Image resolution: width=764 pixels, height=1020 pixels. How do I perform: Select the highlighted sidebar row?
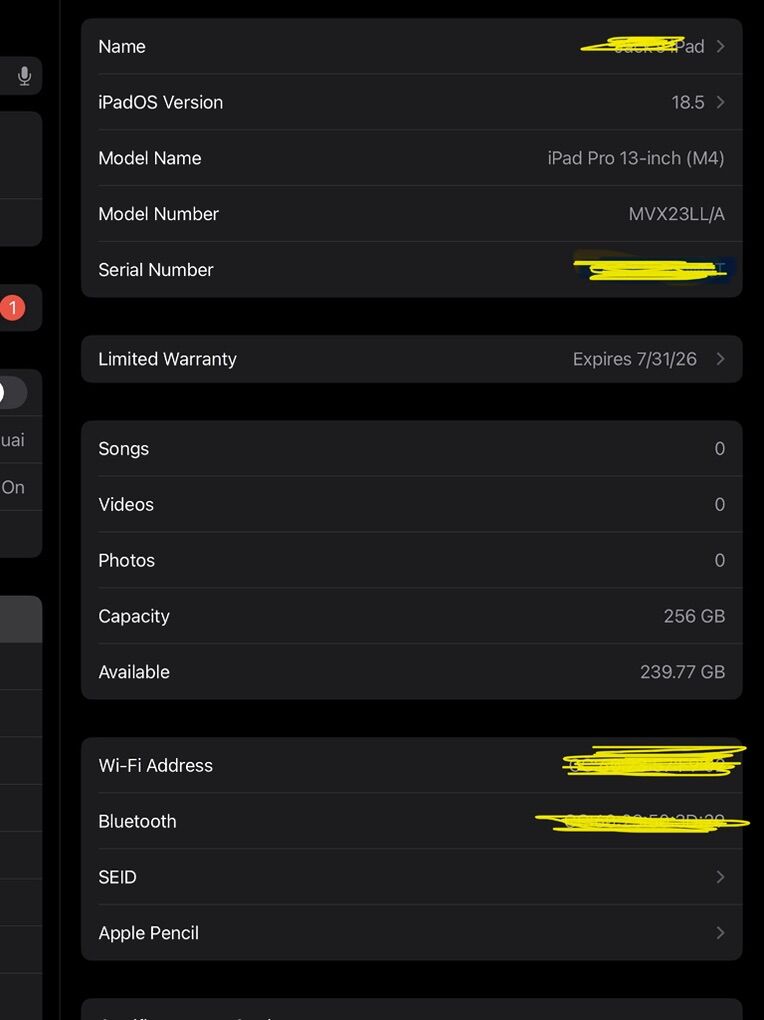20,620
